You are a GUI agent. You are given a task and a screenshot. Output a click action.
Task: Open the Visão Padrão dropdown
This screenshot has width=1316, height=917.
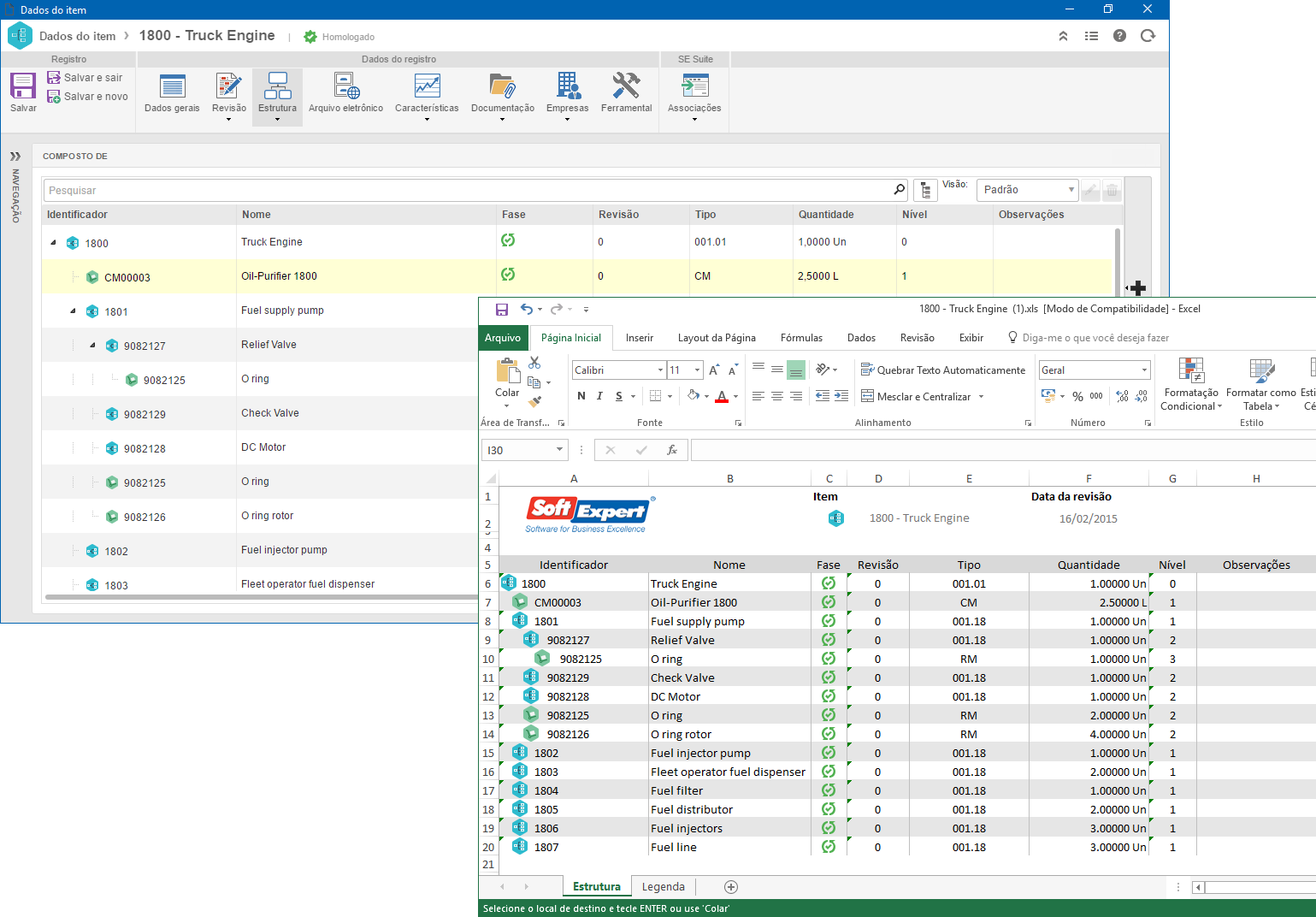[x=1027, y=190]
